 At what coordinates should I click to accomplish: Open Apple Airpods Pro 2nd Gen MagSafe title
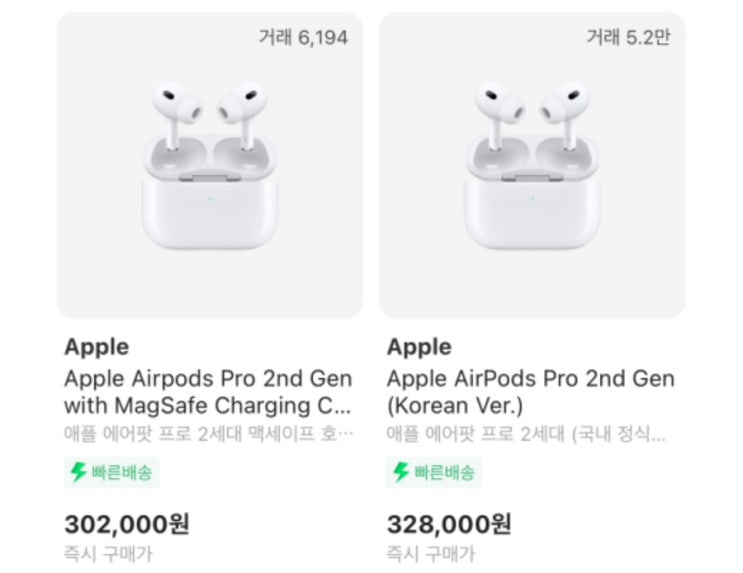[208, 392]
